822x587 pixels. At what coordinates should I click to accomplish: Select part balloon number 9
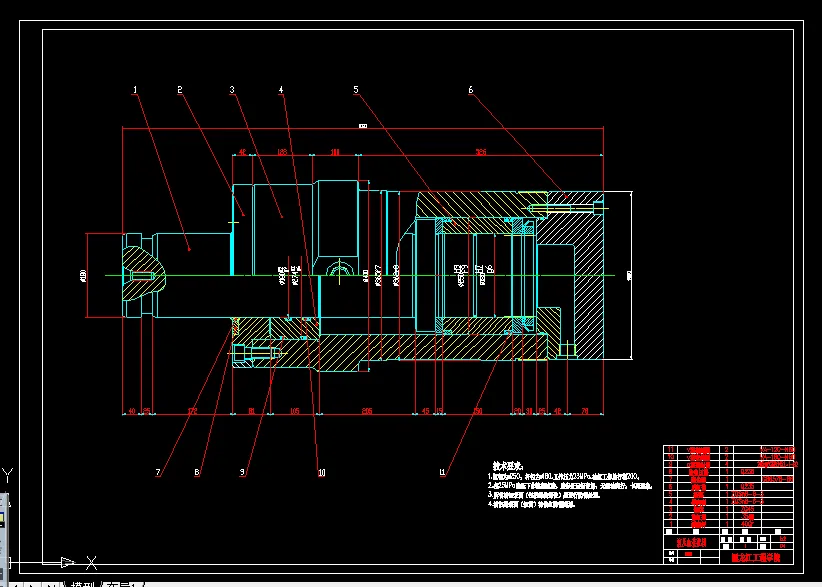tap(242, 472)
